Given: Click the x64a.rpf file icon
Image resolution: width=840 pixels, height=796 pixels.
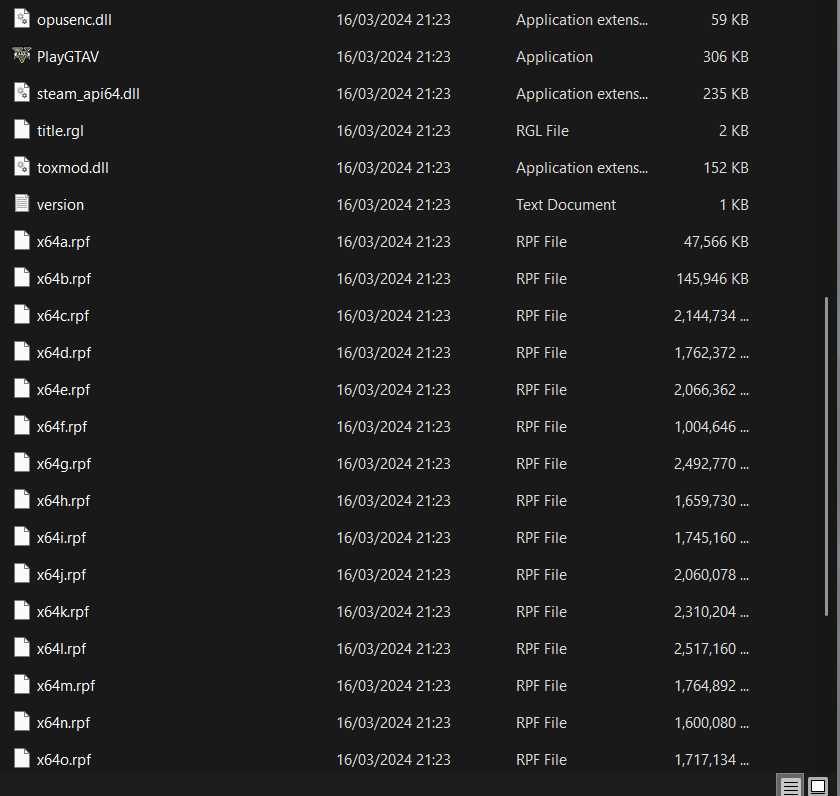Looking at the screenshot, I should (x=21, y=240).
